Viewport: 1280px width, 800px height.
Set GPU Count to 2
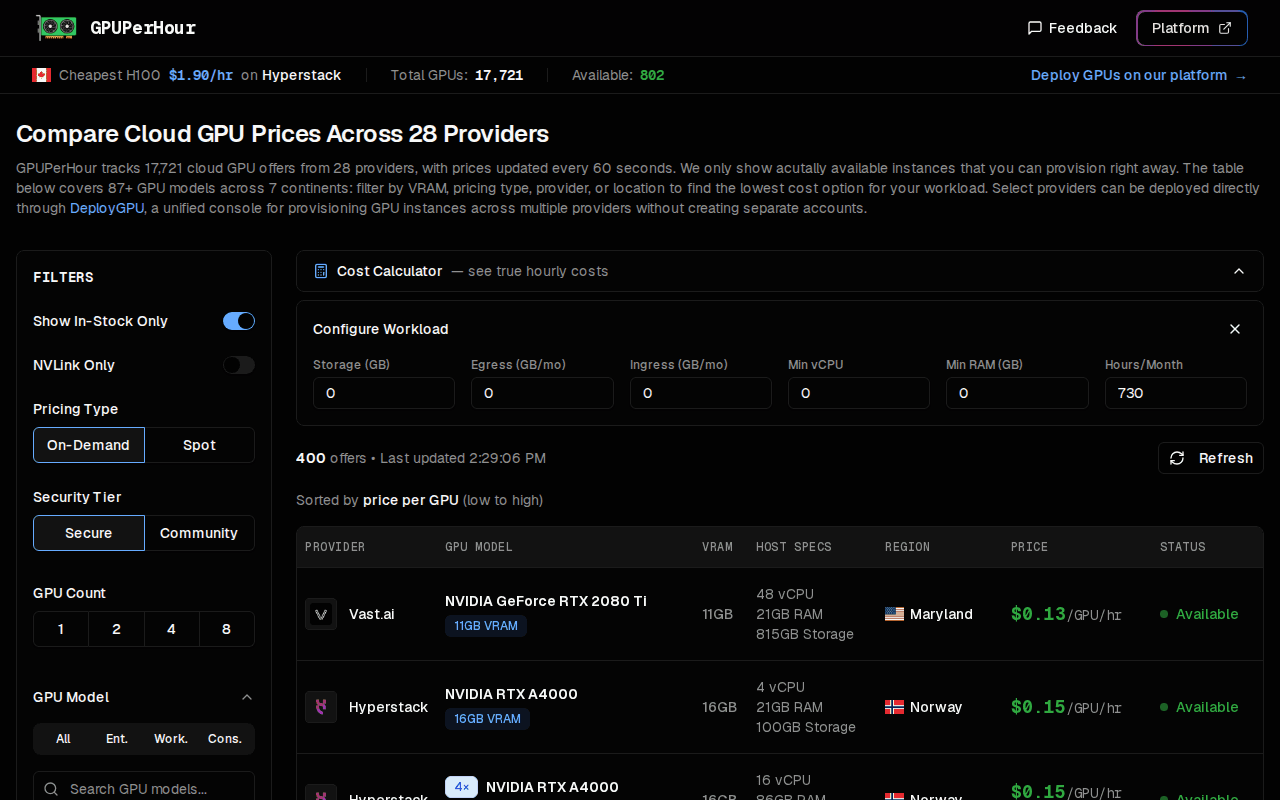(x=116, y=629)
